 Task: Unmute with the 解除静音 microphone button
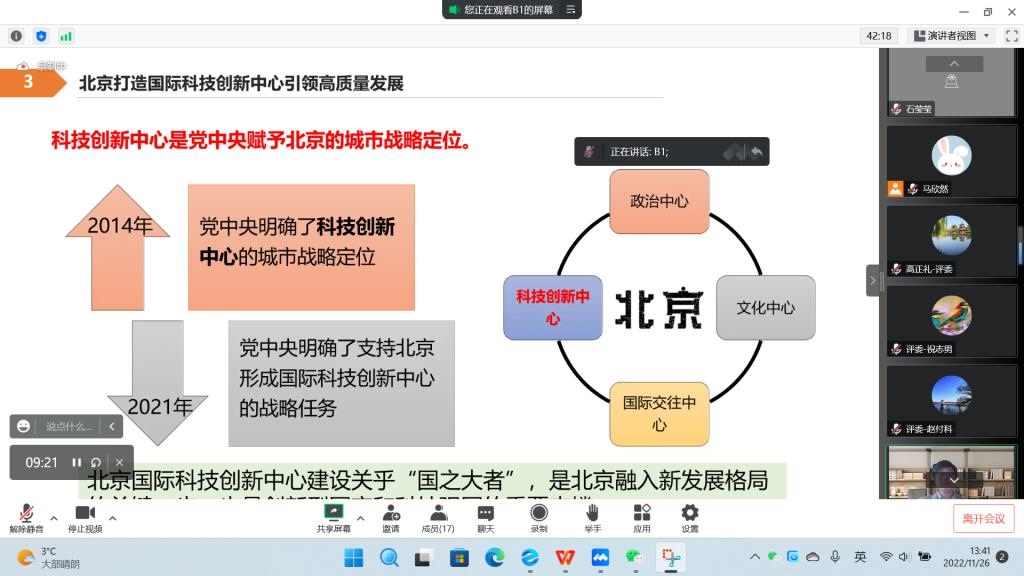click(x=26, y=519)
